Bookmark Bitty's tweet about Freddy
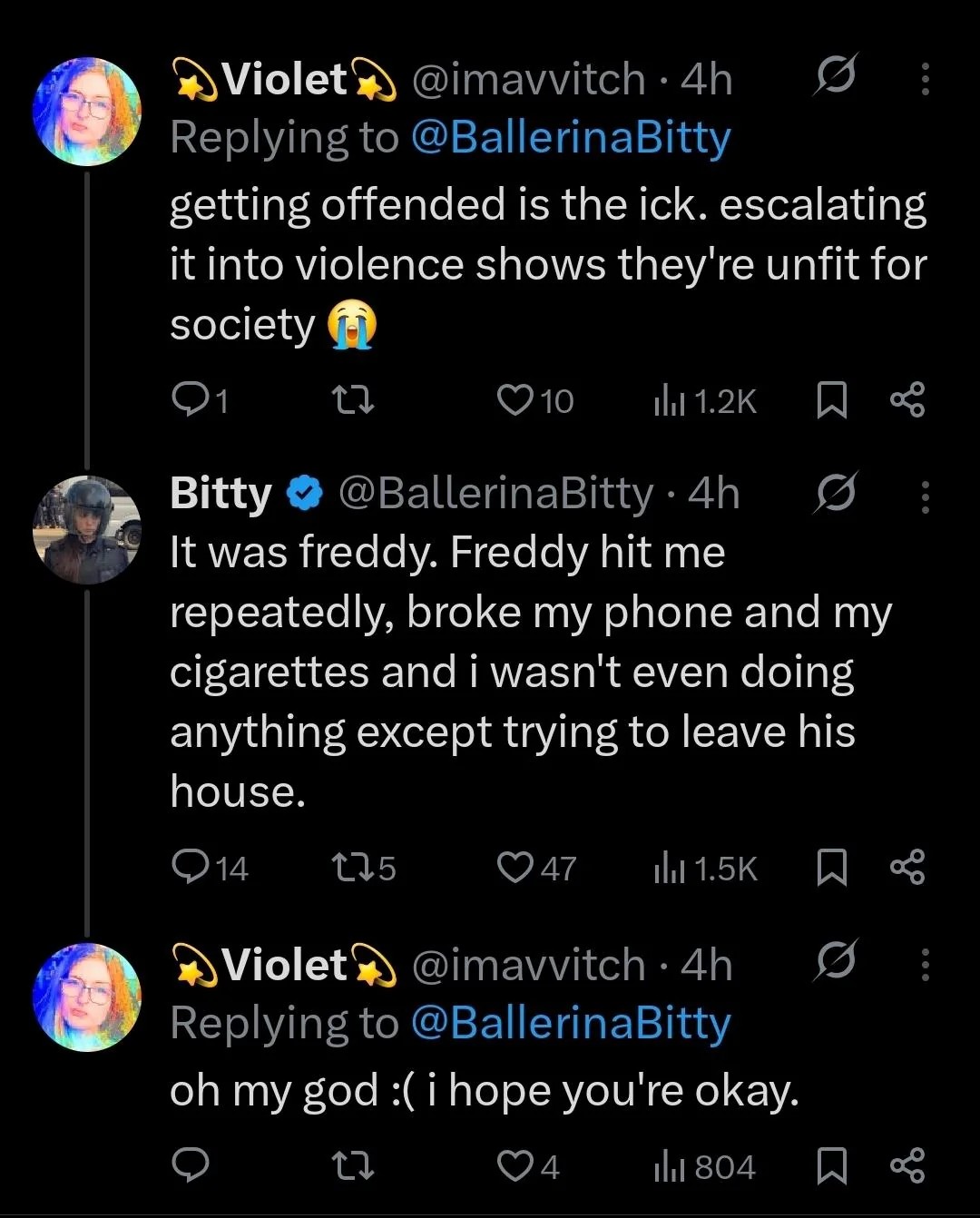Image resolution: width=980 pixels, height=1218 pixels. pyautogui.click(x=831, y=869)
